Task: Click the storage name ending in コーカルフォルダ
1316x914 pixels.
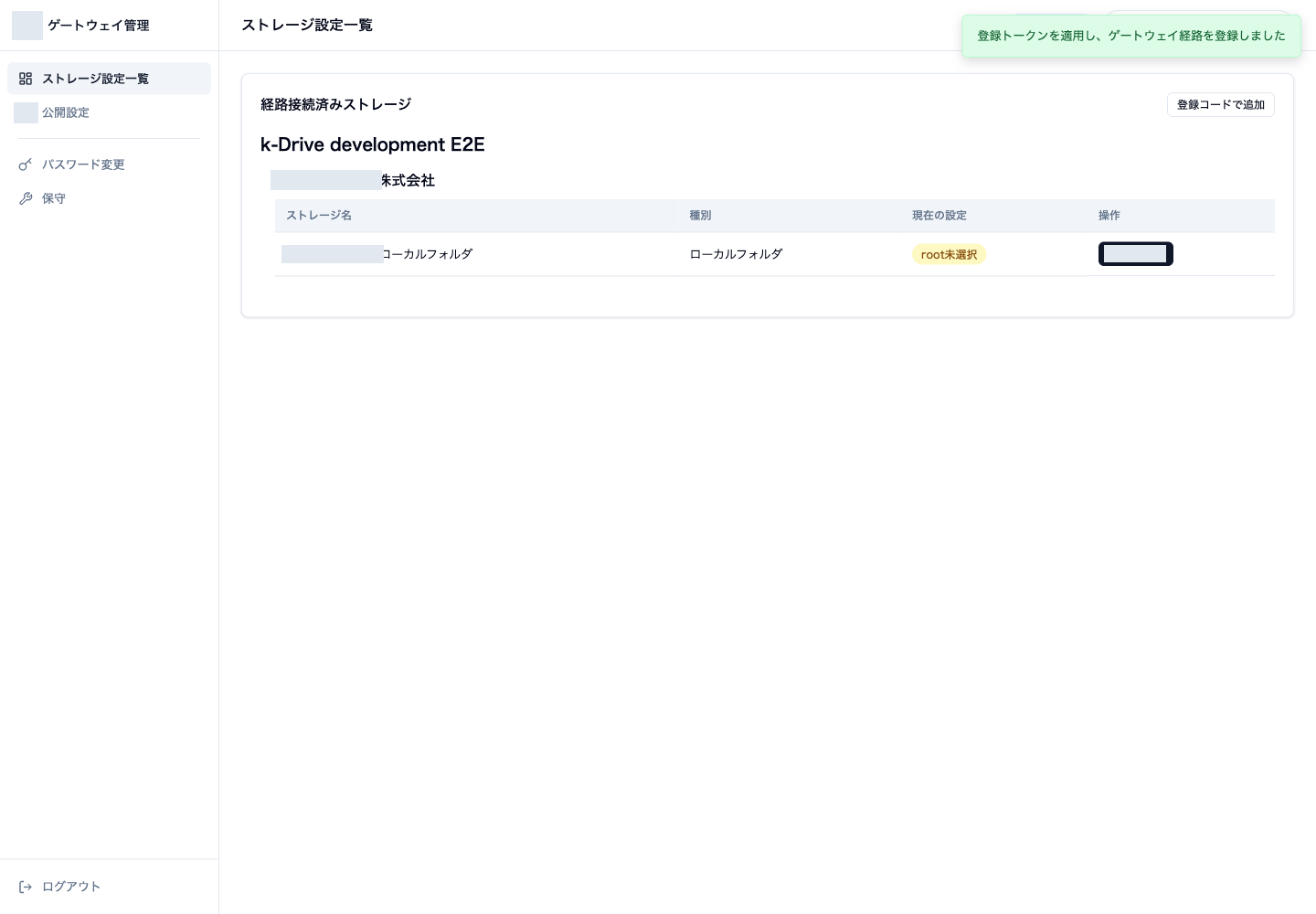Action: [x=377, y=254]
